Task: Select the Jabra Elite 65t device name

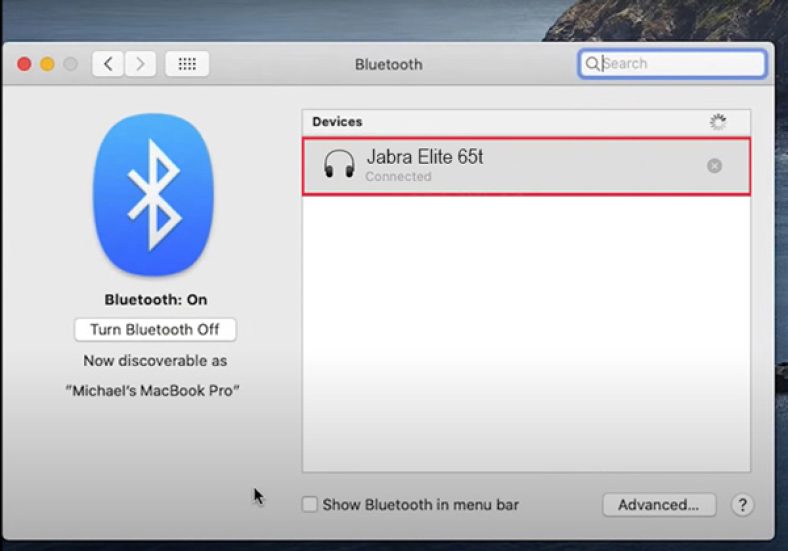Action: pyautogui.click(x=425, y=157)
